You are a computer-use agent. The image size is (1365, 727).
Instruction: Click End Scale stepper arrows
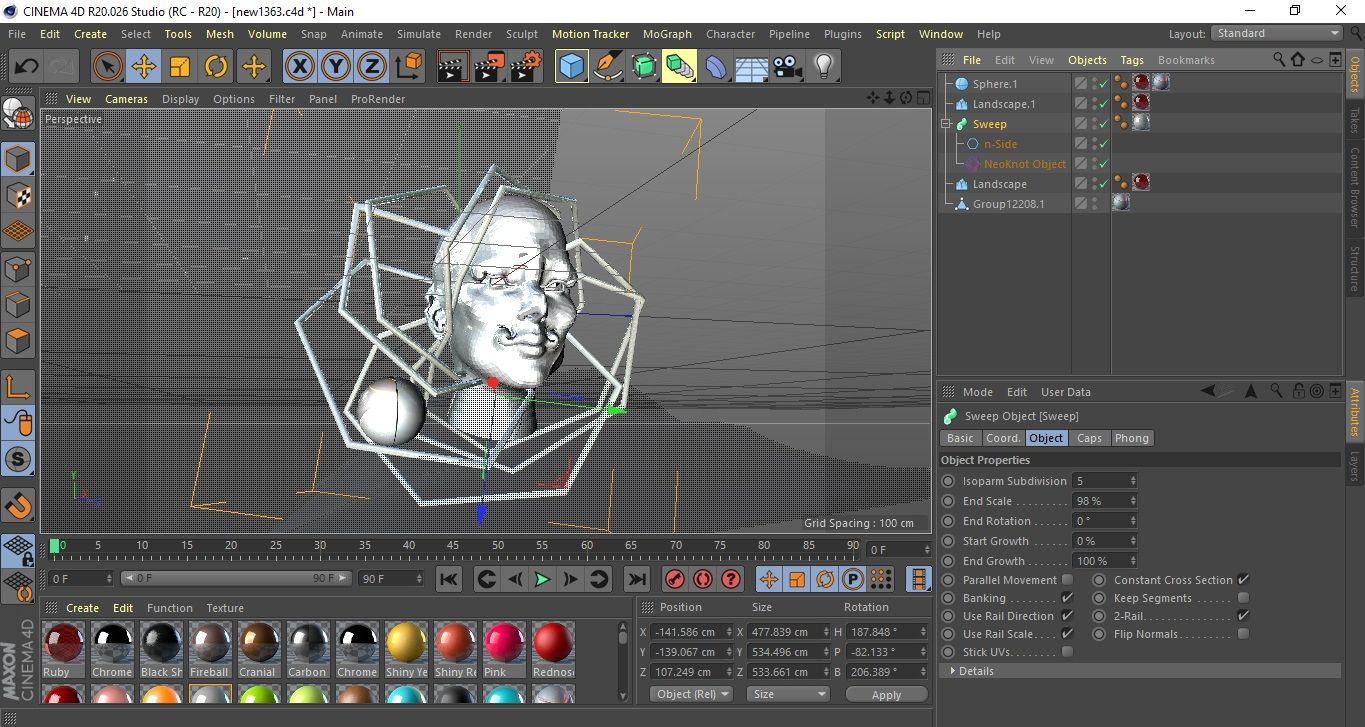point(1132,501)
